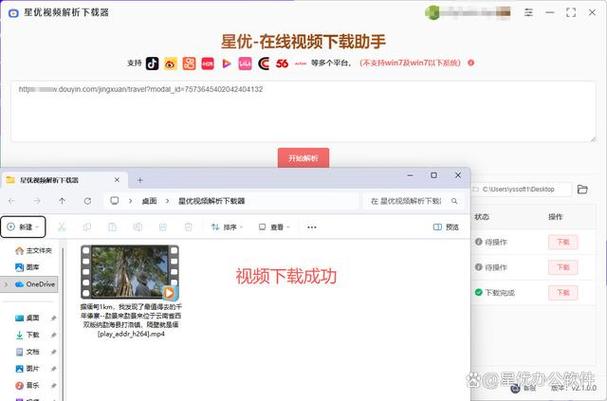607x401 pixels.
Task: Click the Weibo platform icon
Action: 172,63
